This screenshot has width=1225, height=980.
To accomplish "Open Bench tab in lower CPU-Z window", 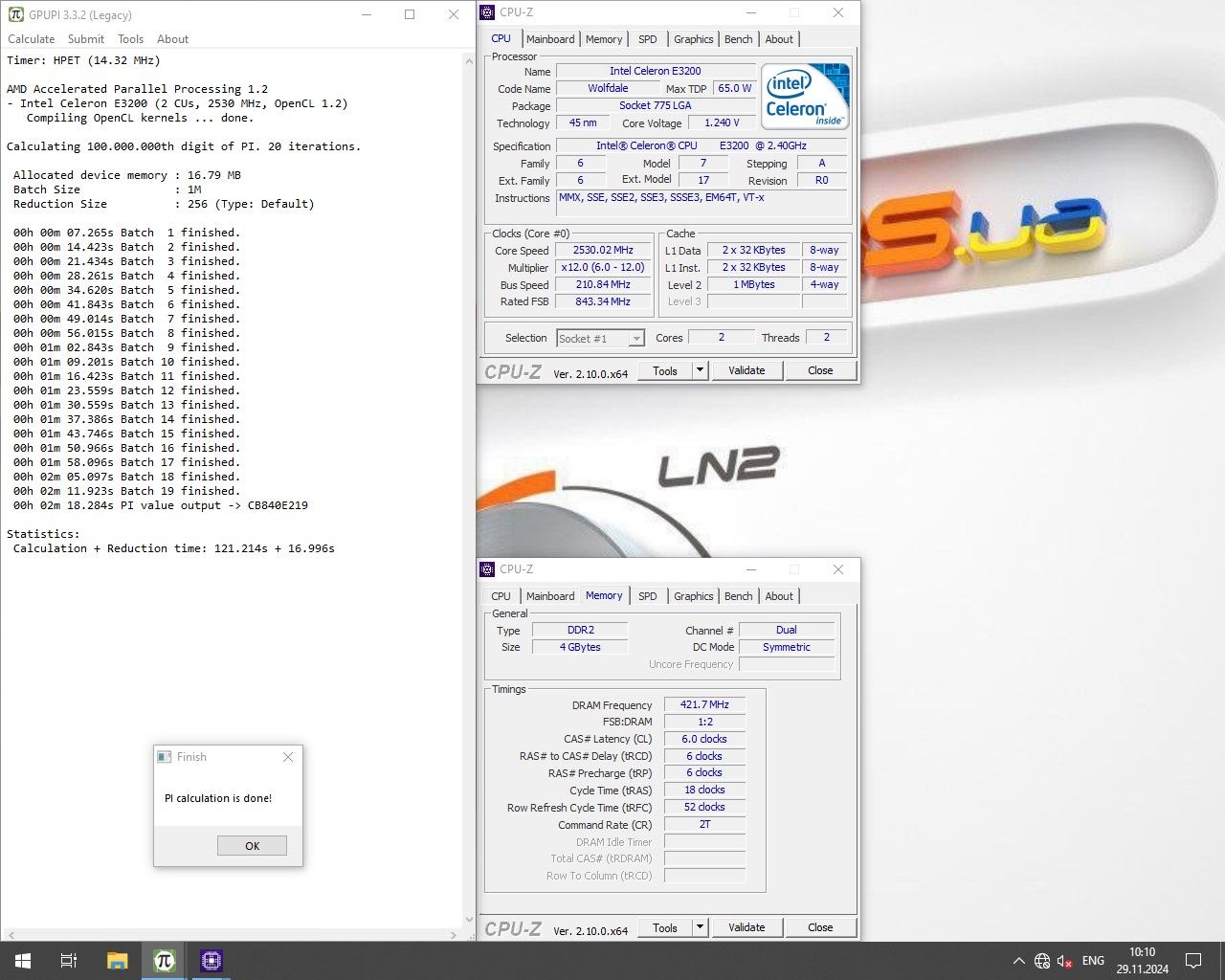I will pyautogui.click(x=739, y=596).
